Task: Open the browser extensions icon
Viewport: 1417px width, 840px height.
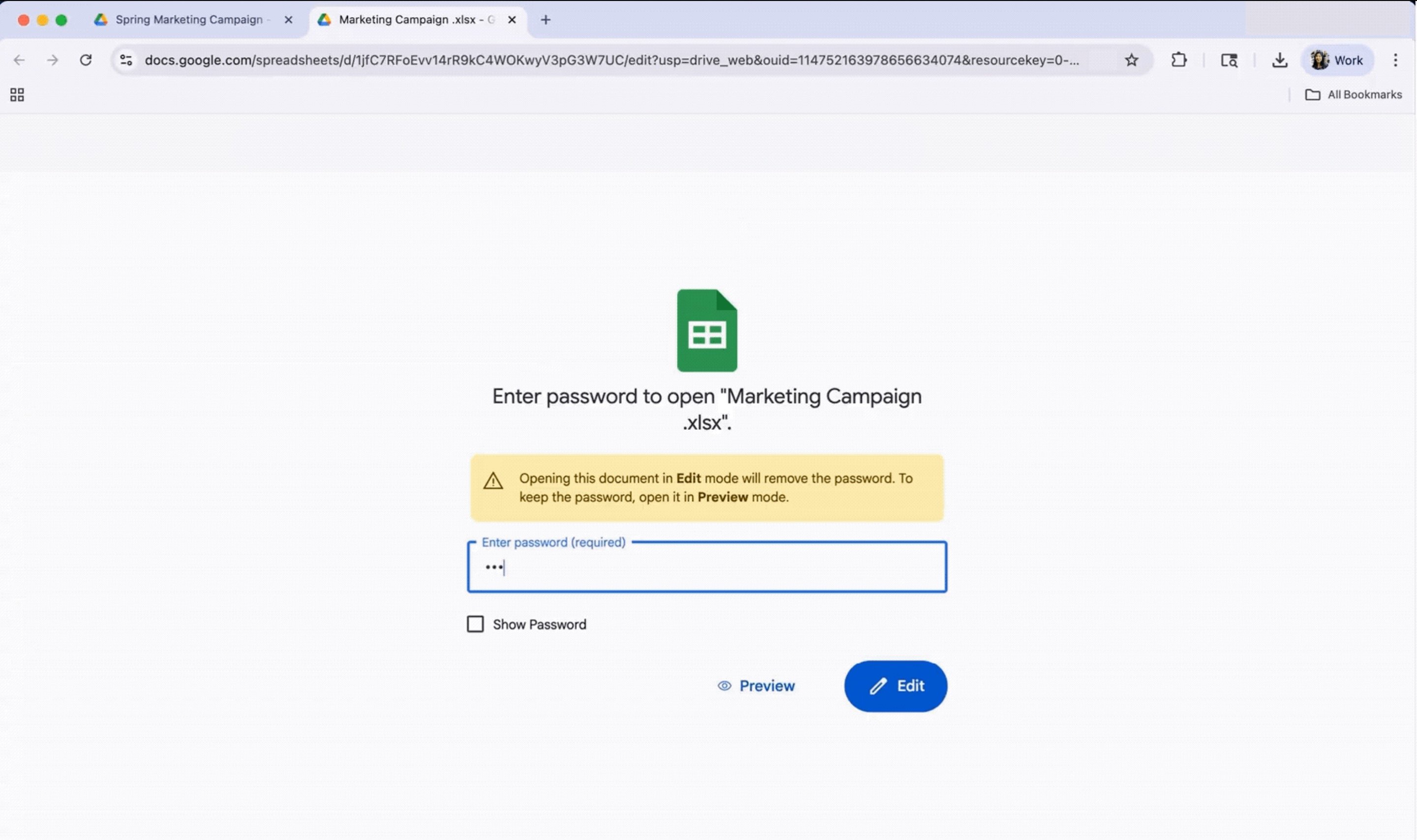Action: point(1179,60)
